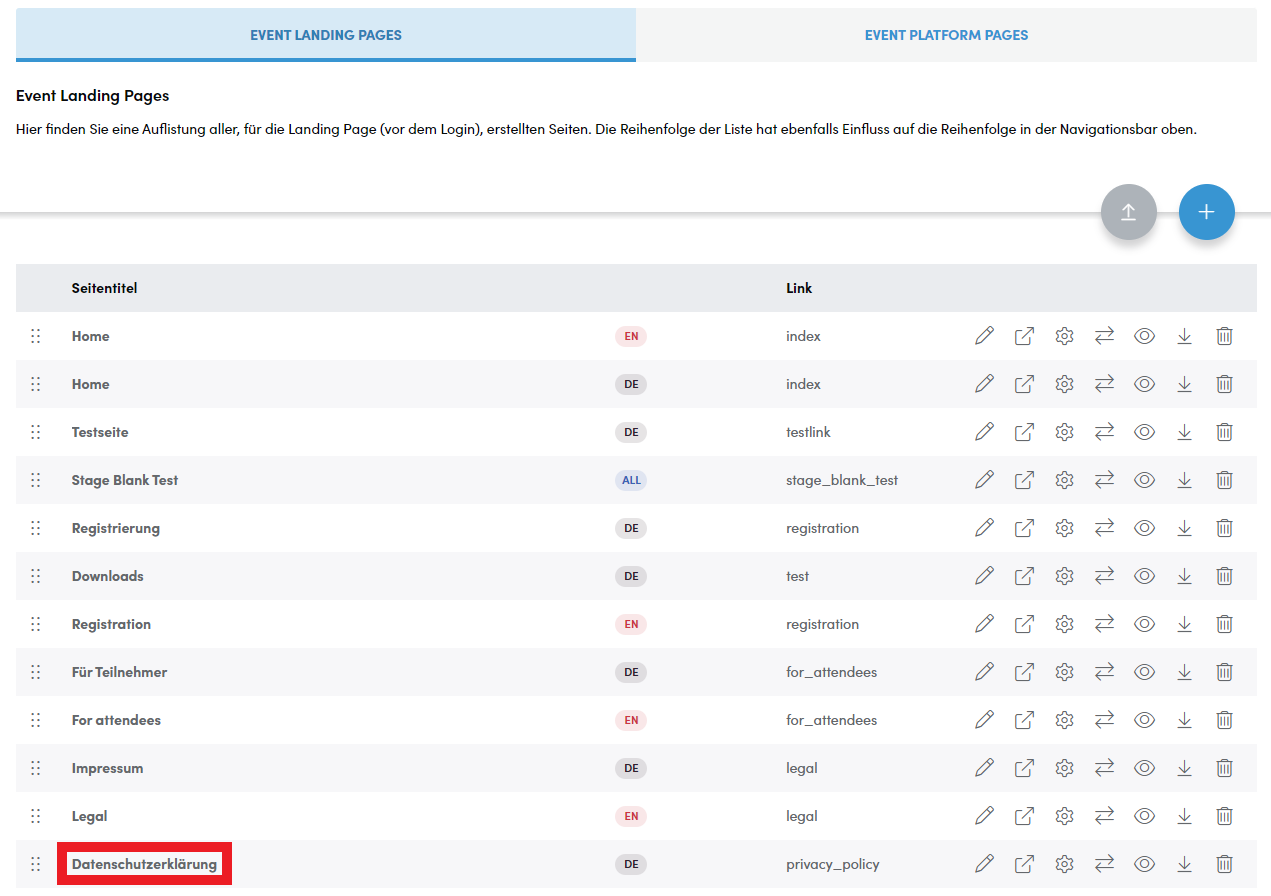This screenshot has width=1271, height=896.
Task: Delete the Home DE page
Action: (x=1224, y=384)
